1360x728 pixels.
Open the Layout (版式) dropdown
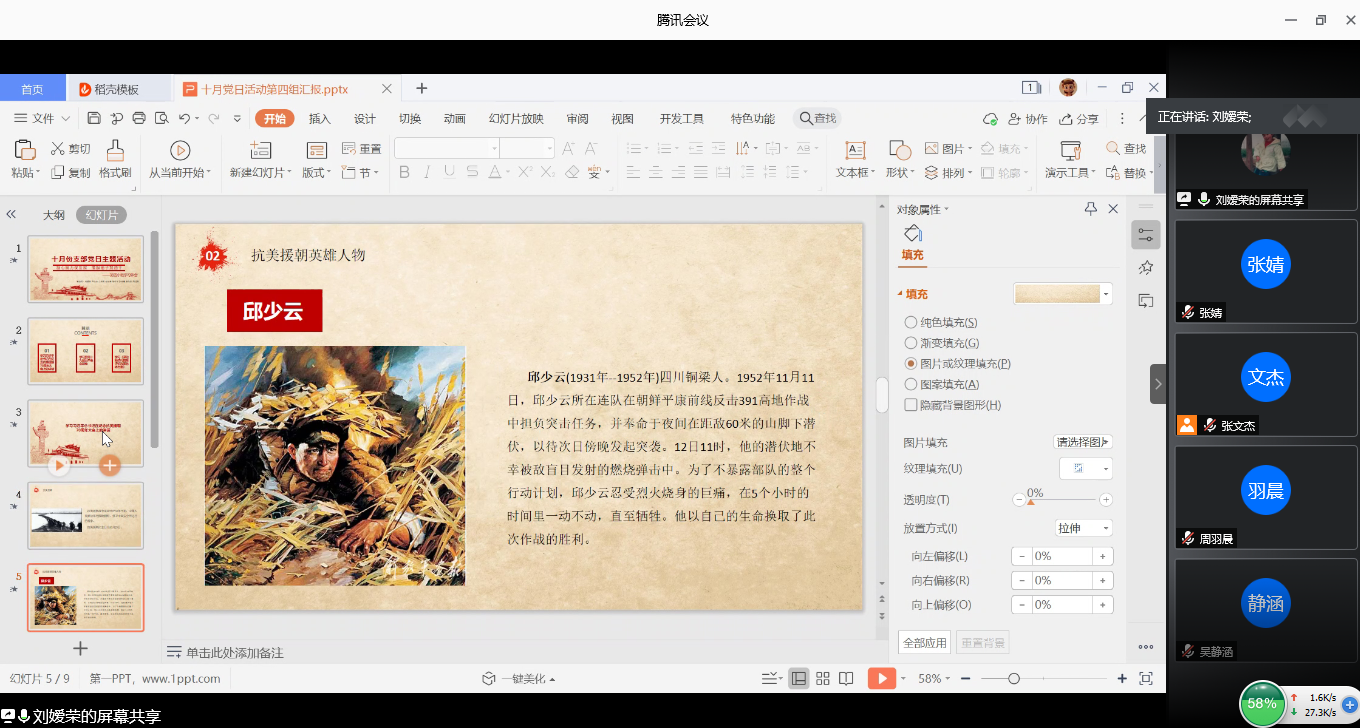click(316, 173)
